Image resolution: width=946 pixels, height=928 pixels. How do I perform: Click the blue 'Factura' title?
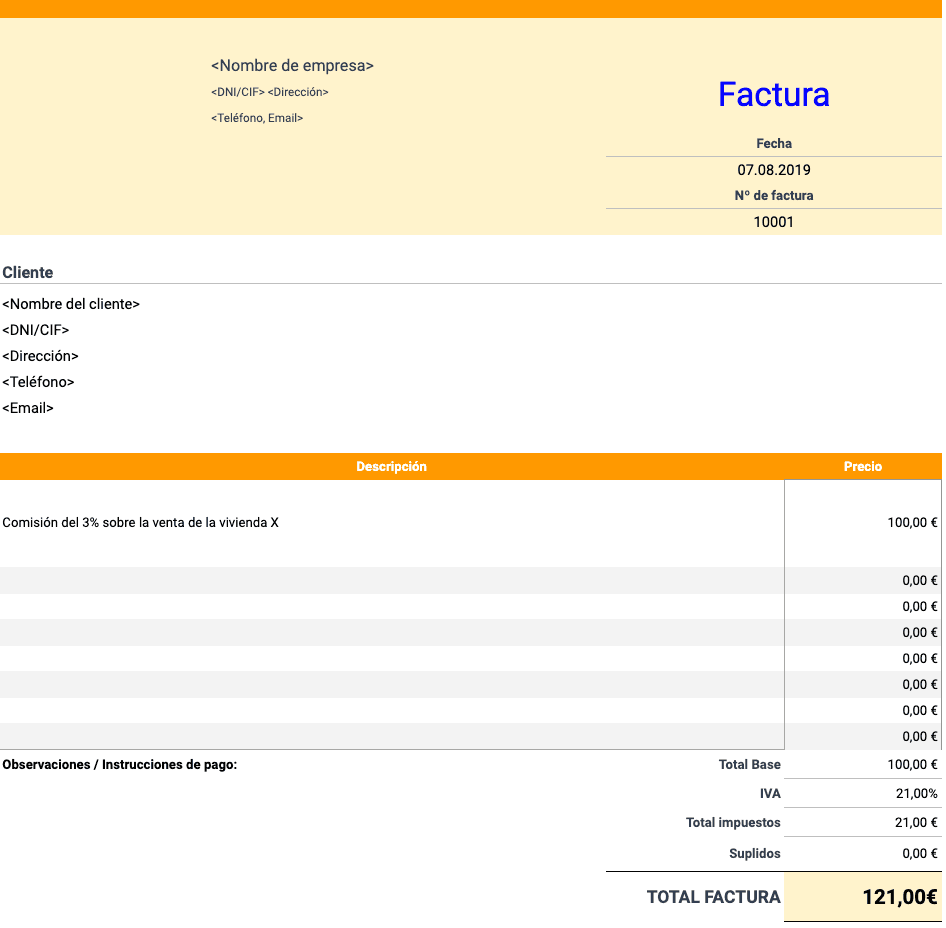(773, 95)
